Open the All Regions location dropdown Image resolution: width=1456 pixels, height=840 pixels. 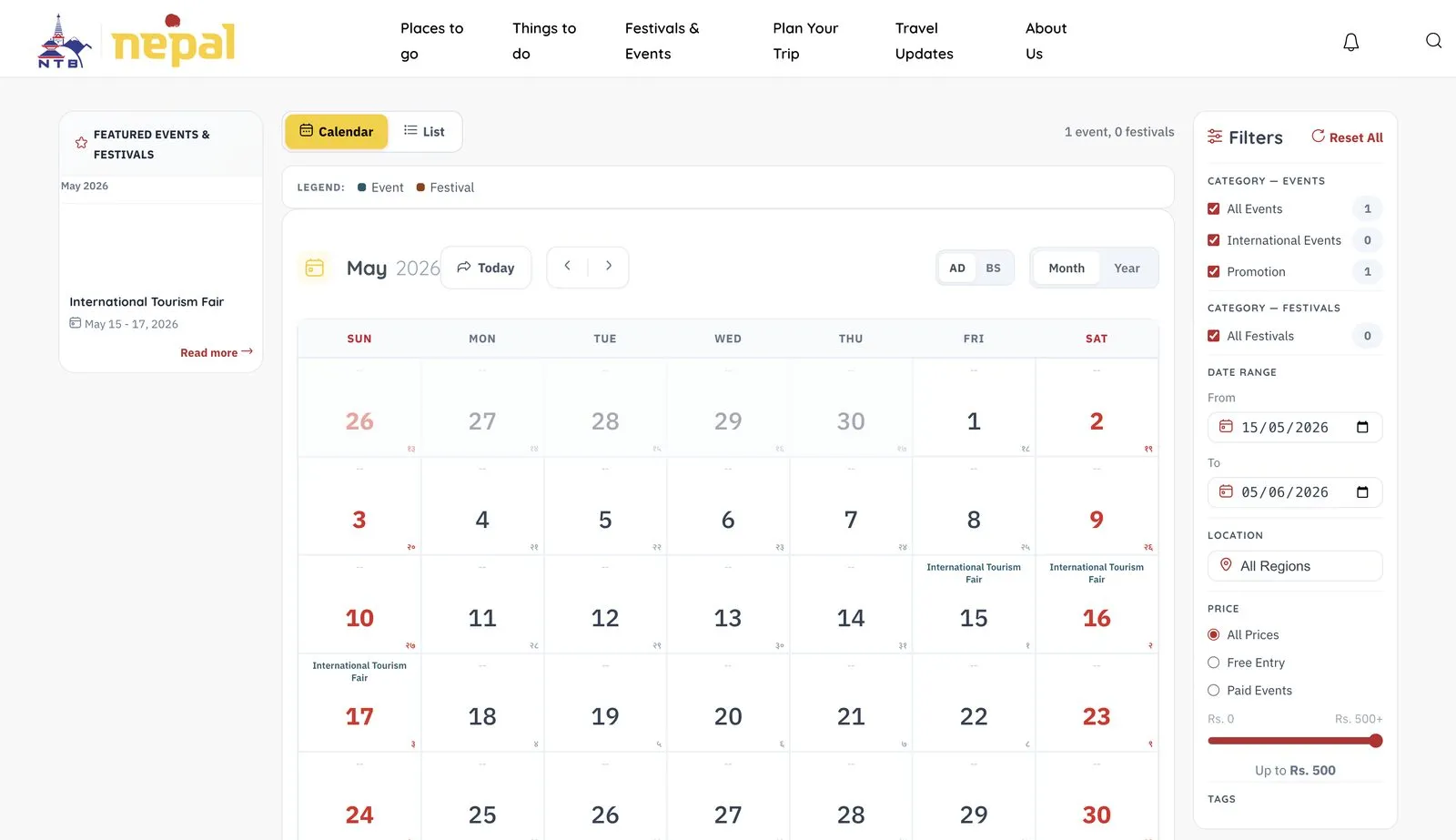tap(1295, 566)
